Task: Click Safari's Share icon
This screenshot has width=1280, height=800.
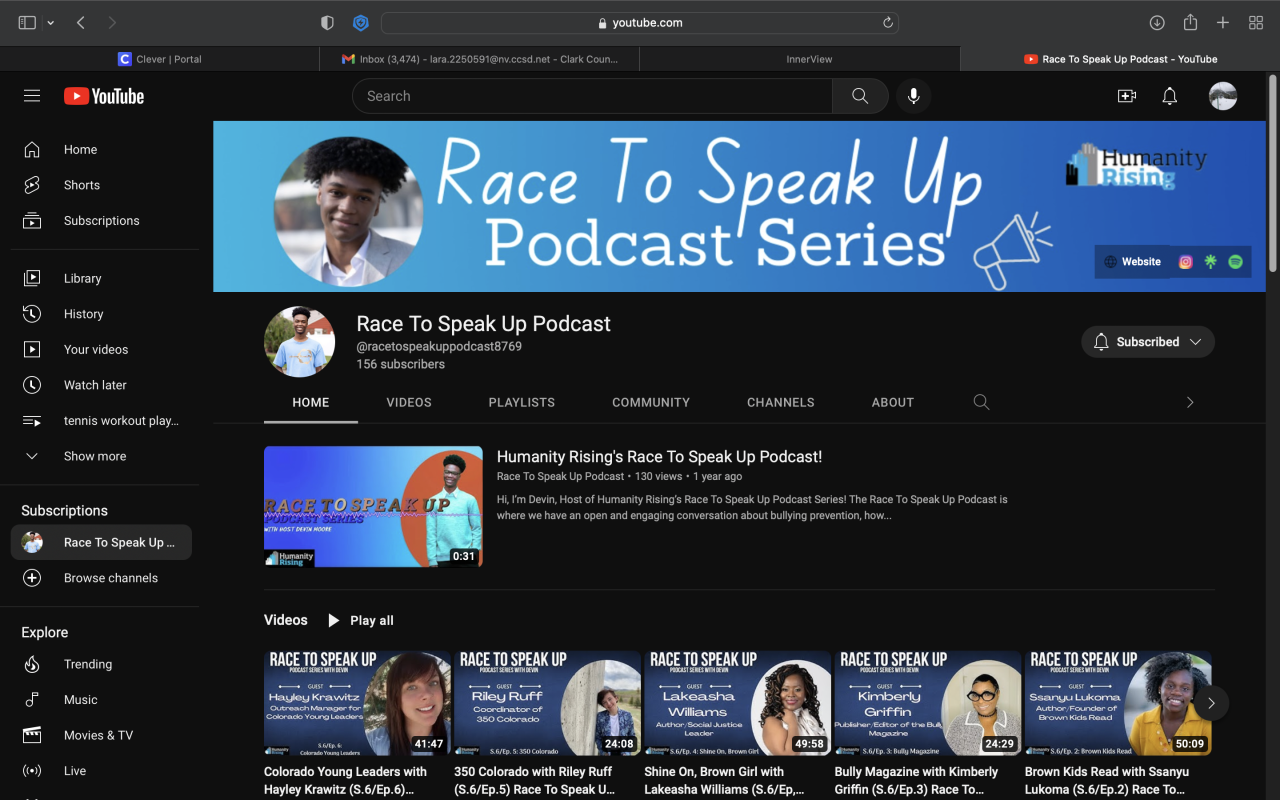Action: (1190, 23)
